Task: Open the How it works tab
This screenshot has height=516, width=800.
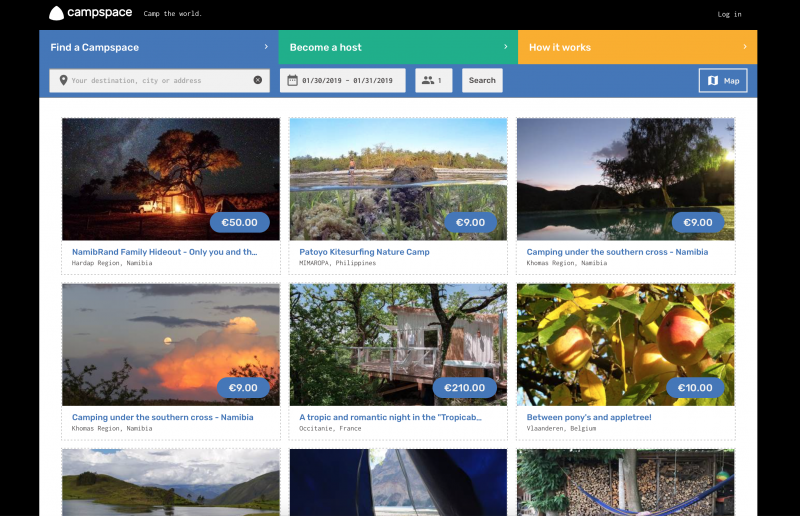Action: [637, 47]
